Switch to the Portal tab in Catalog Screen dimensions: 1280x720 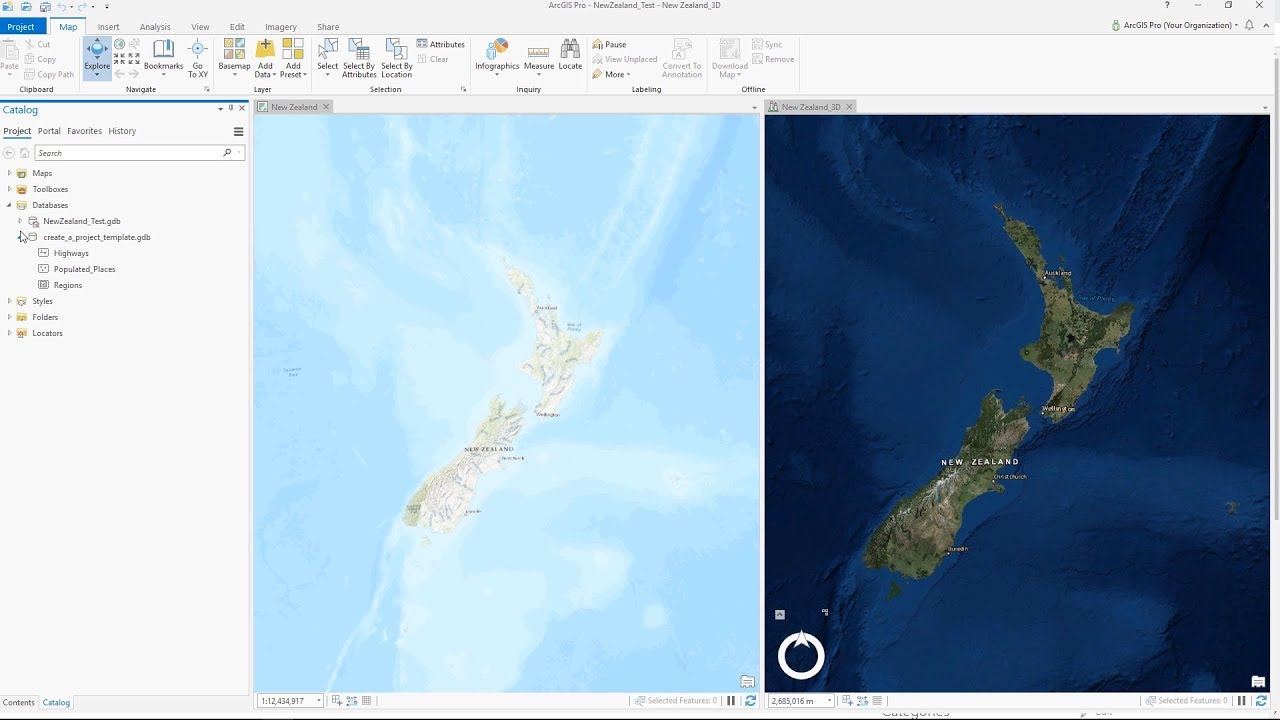pos(49,131)
